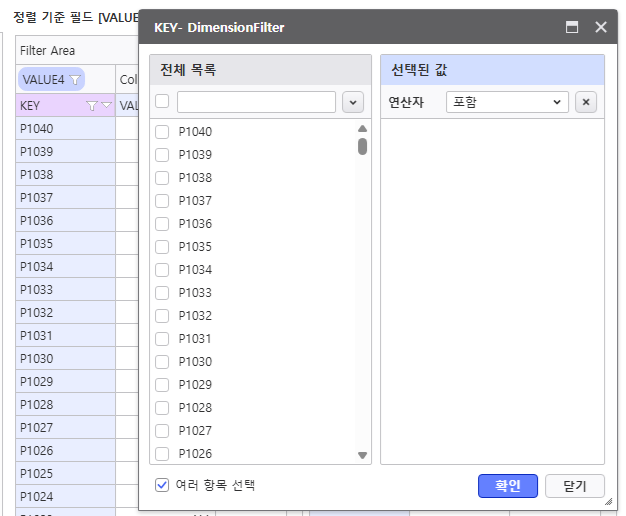Clear the operator with X button
The width and height of the screenshot is (626, 516).
coord(587,102)
